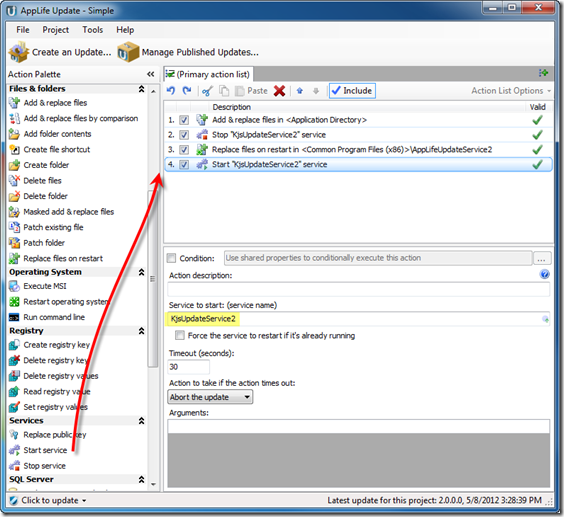
Task: Uncheck action 3 Replace files on restart checkbox
Action: [x=184, y=150]
